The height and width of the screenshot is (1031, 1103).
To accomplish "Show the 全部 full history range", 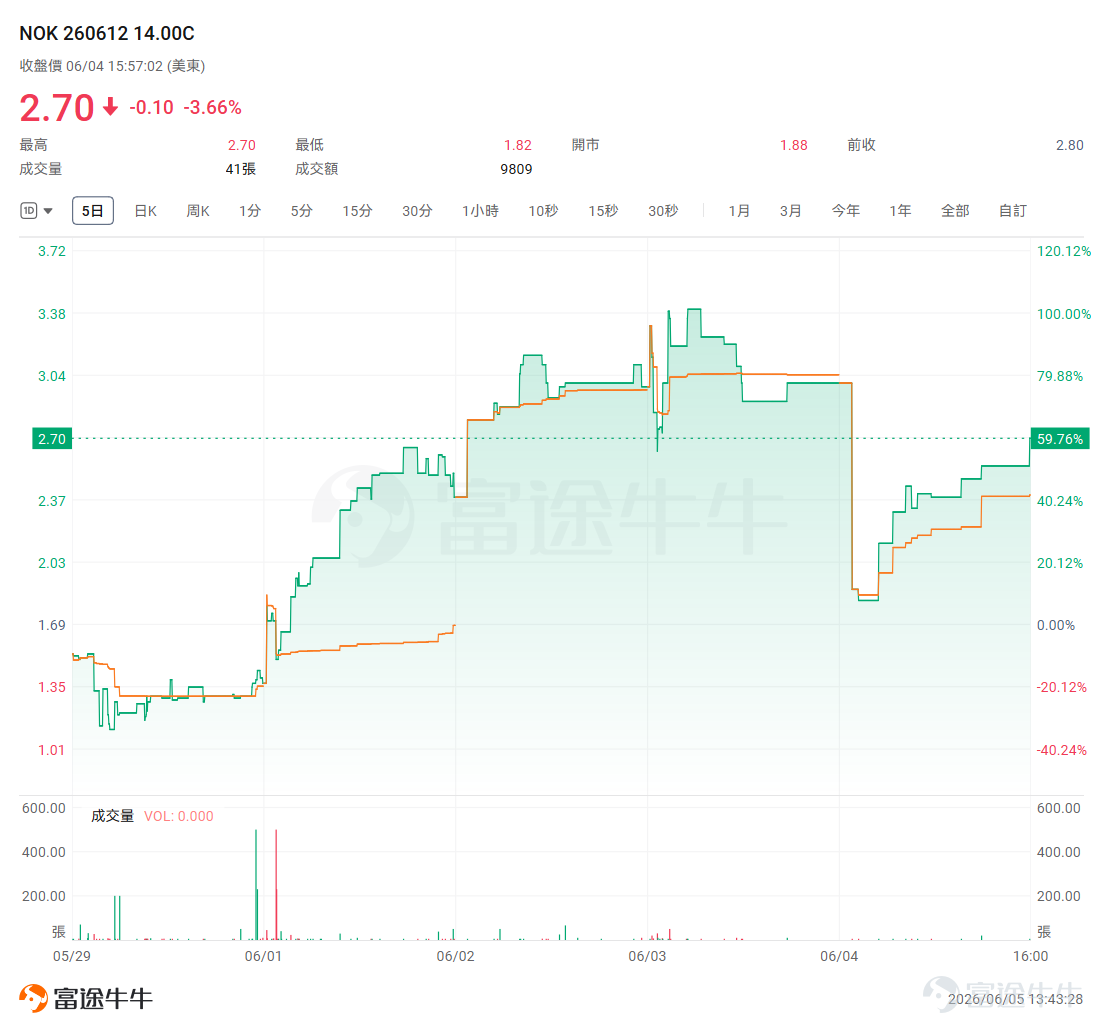I will [x=955, y=211].
